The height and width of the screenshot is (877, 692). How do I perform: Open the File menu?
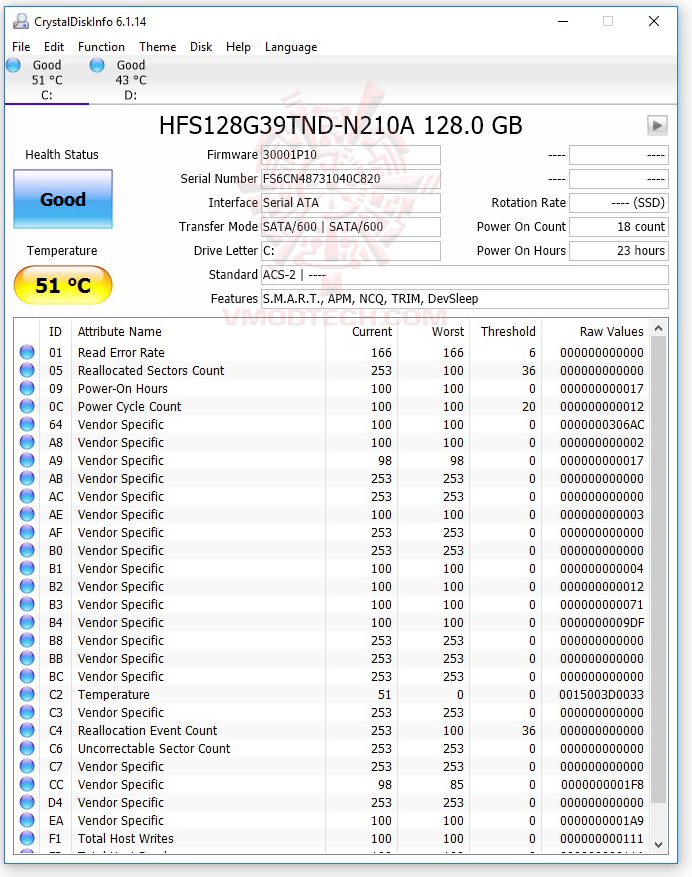coord(21,47)
